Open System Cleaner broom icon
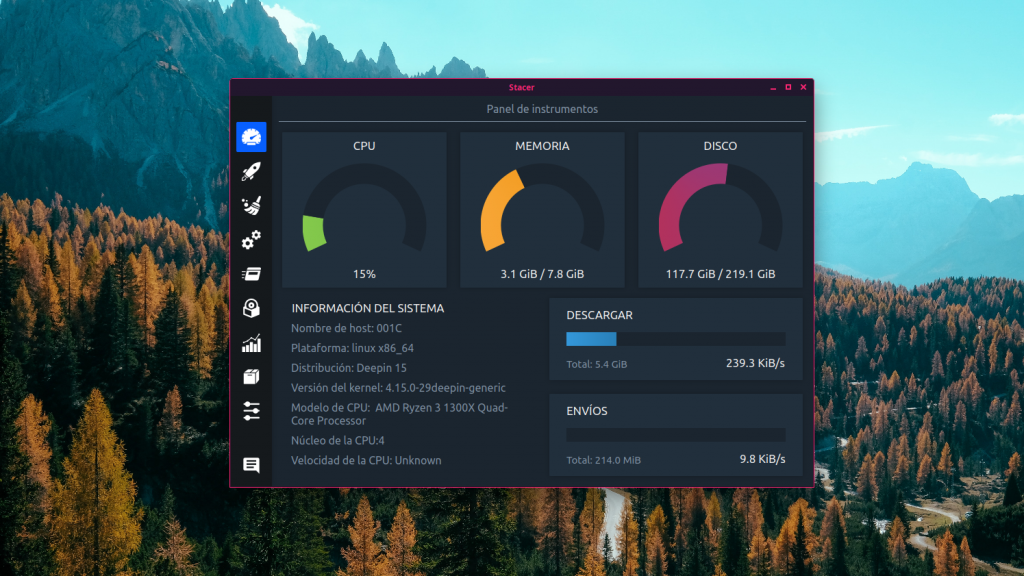Viewport: 1024px width, 576px height. coord(251,206)
